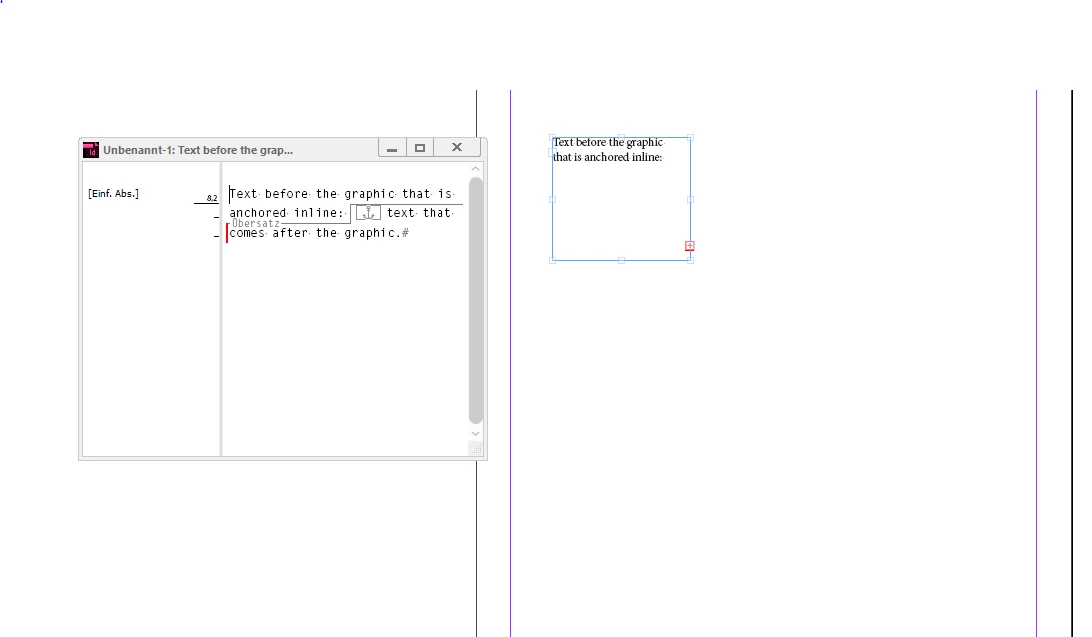Image resolution: width=1092 pixels, height=637 pixels.
Task: Maximize the Unbenannt-1 story editor window
Action: click(420, 148)
